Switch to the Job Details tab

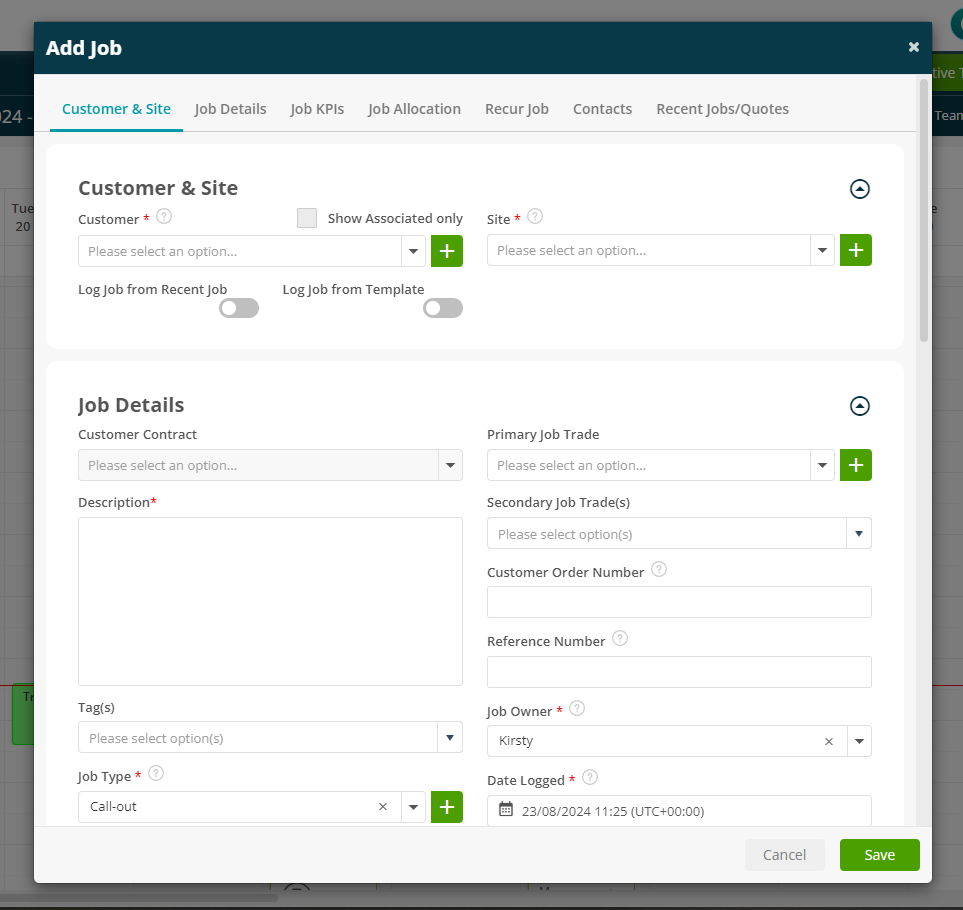click(230, 109)
